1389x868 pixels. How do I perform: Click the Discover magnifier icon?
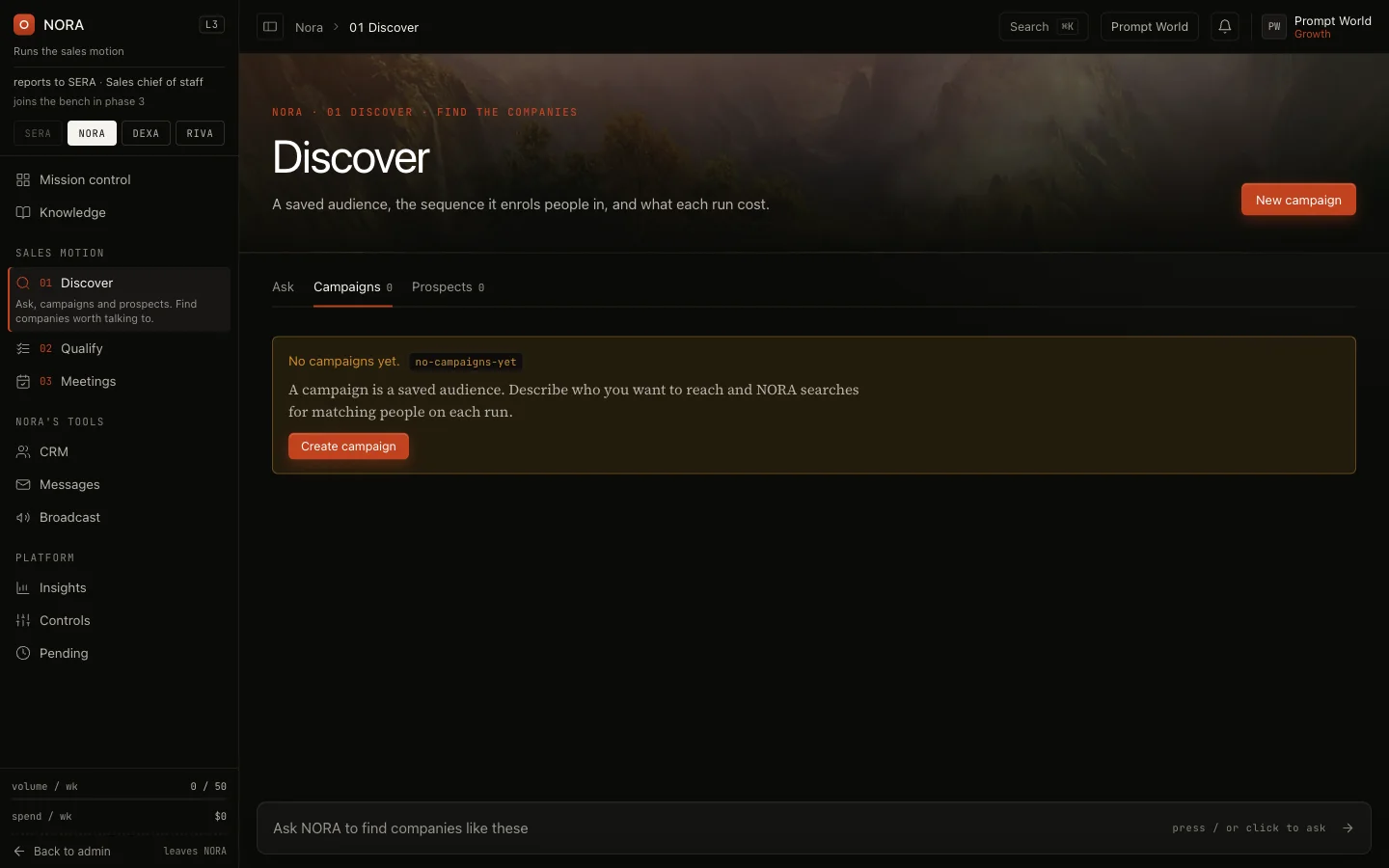coord(23,283)
